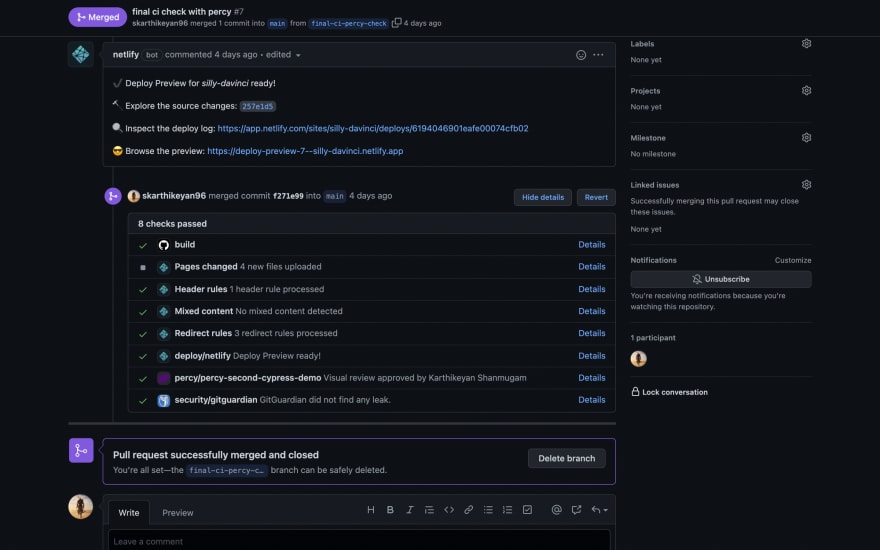Open Details for Redirect rules check

[592, 333]
